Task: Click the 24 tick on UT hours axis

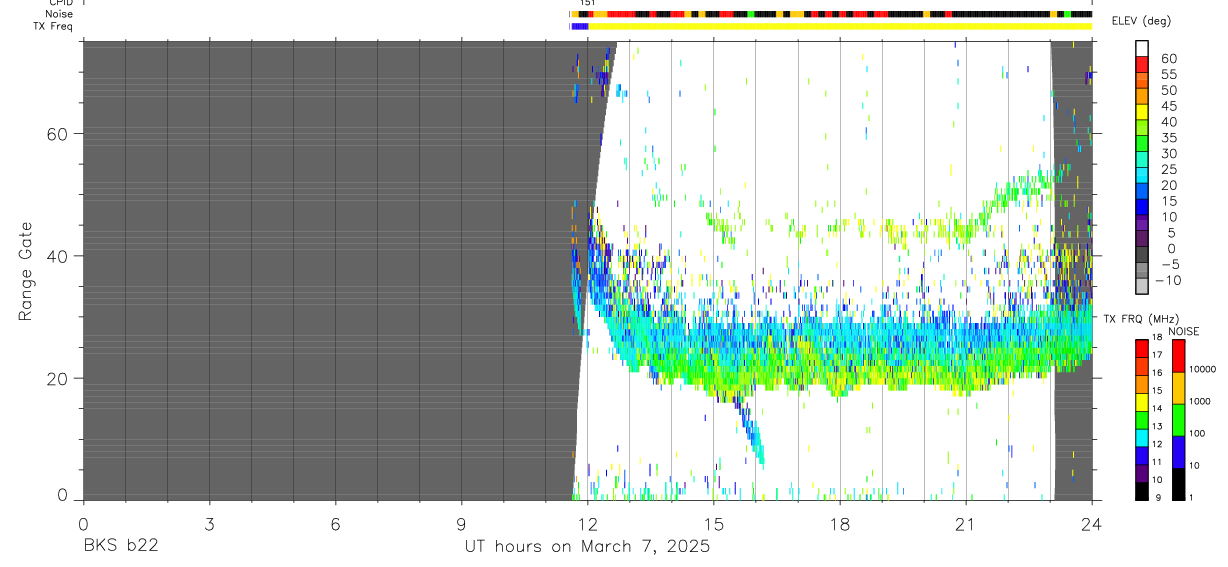Action: coord(1092,524)
